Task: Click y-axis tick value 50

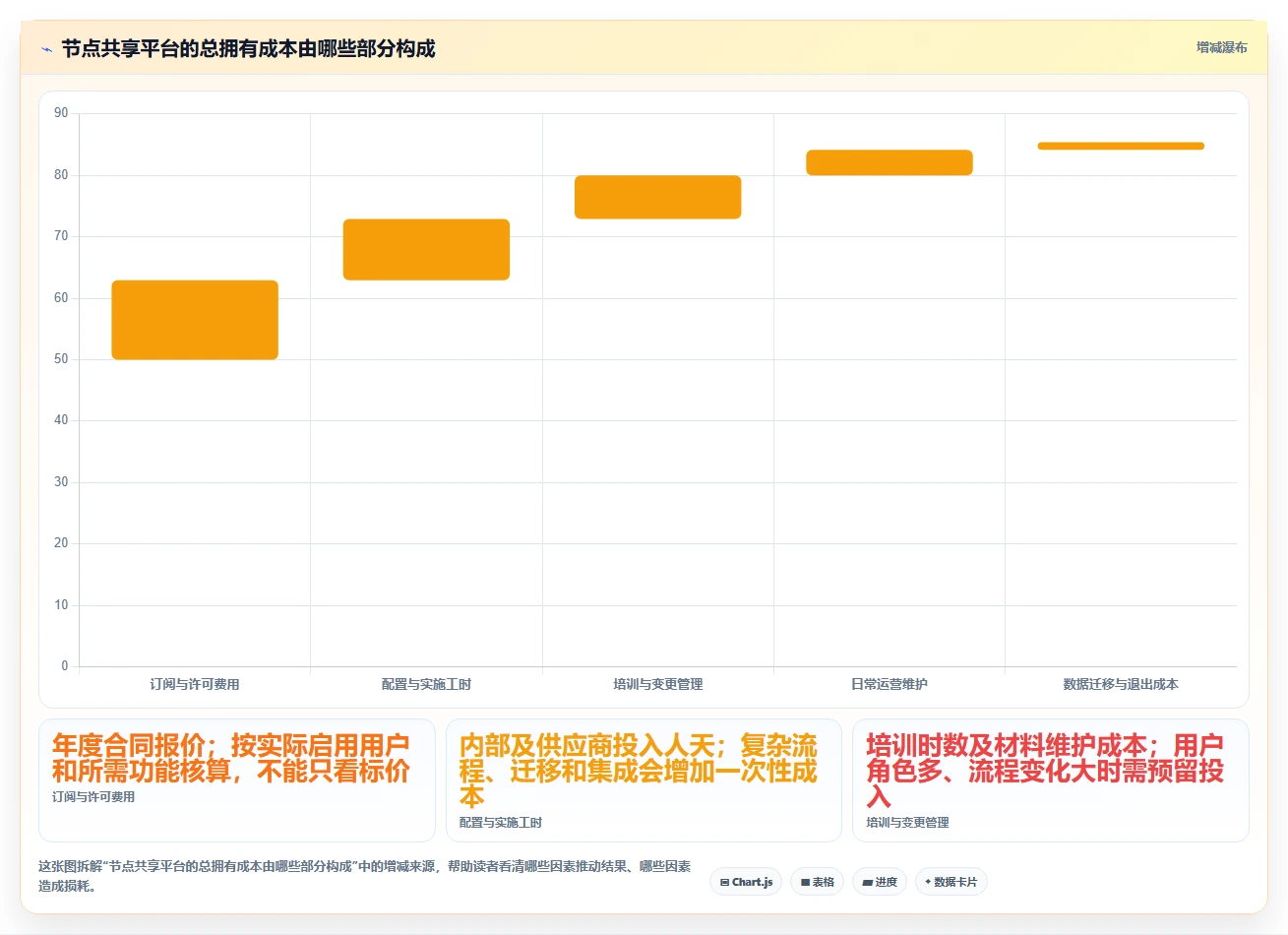Action: pos(61,359)
